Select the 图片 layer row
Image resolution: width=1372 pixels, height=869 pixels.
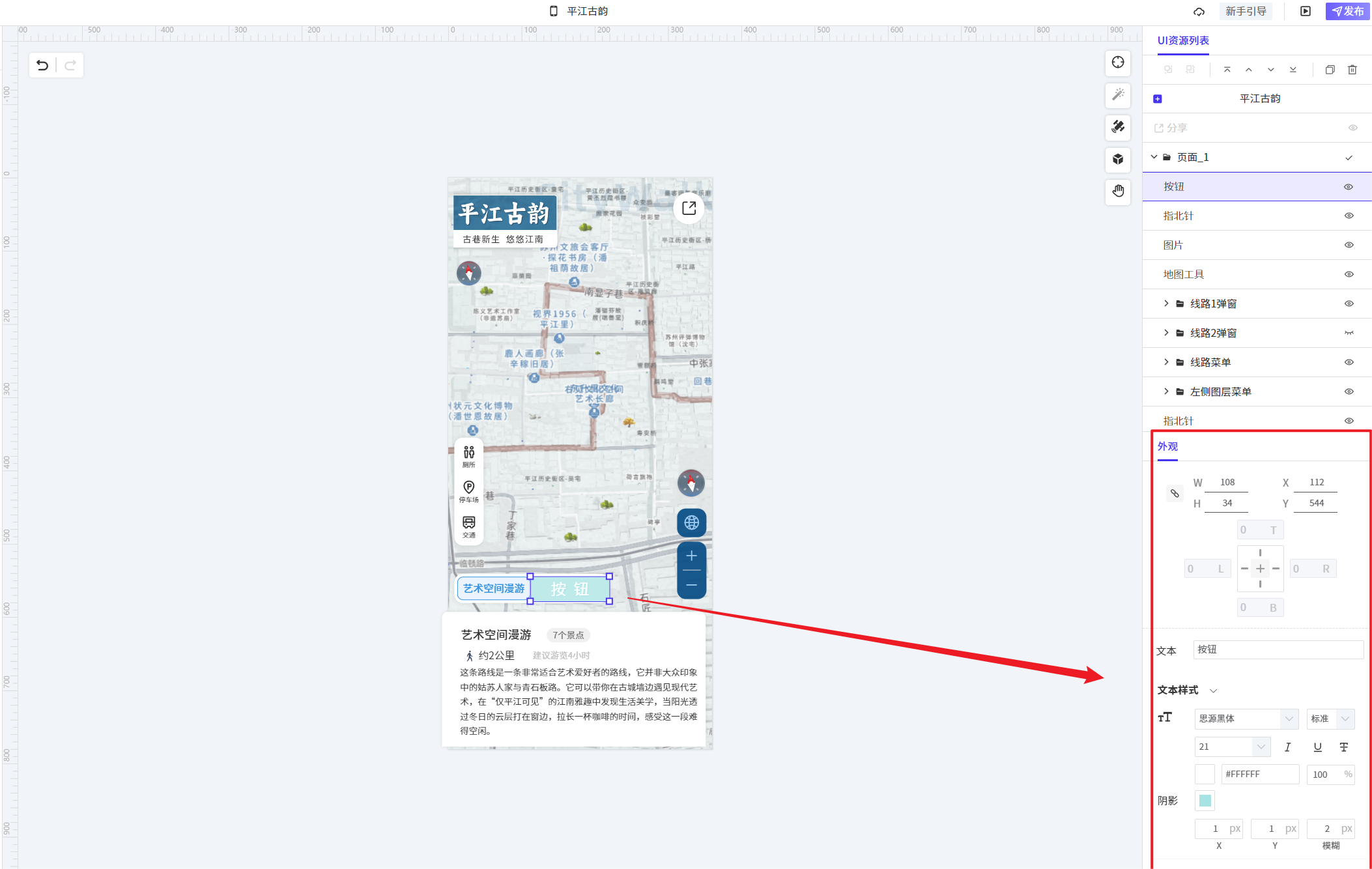click(x=1257, y=245)
